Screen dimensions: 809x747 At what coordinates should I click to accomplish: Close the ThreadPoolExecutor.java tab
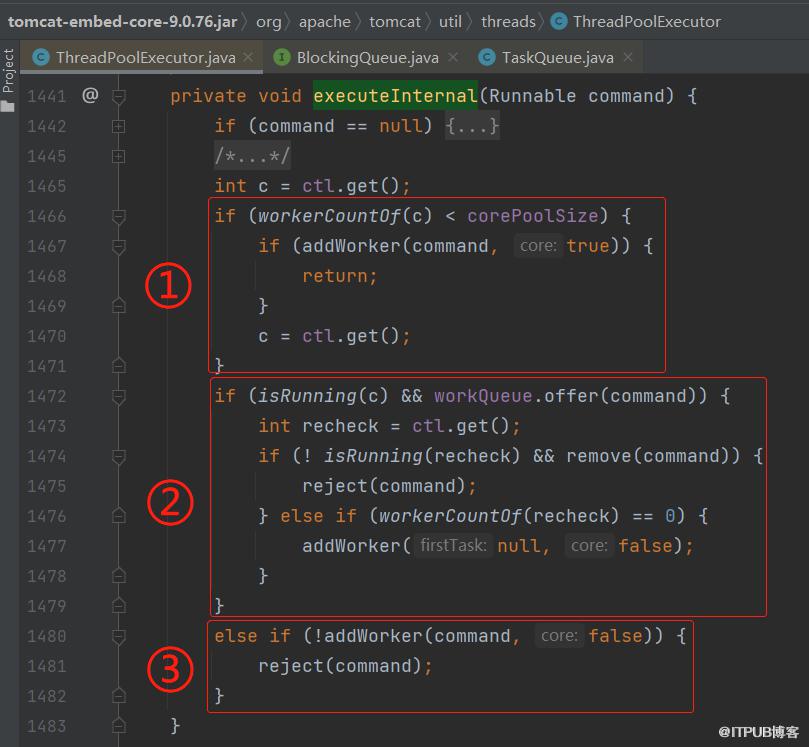(x=248, y=57)
